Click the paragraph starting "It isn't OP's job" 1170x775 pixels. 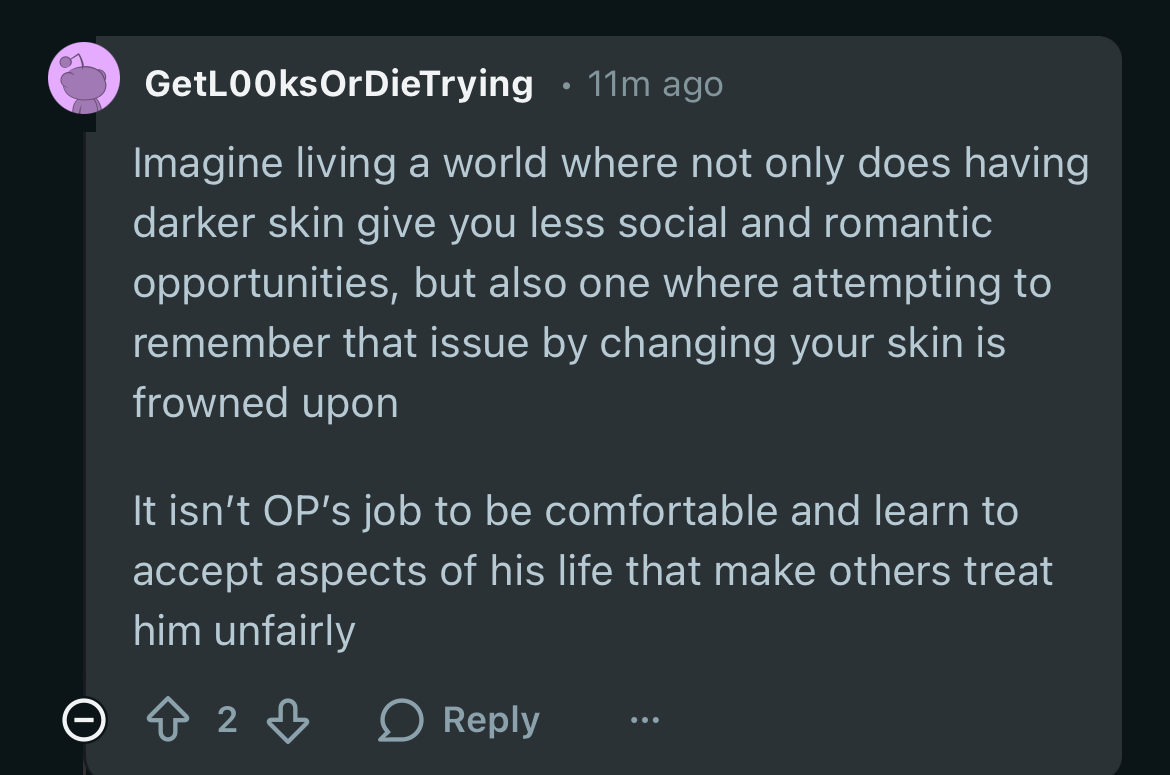tap(592, 570)
